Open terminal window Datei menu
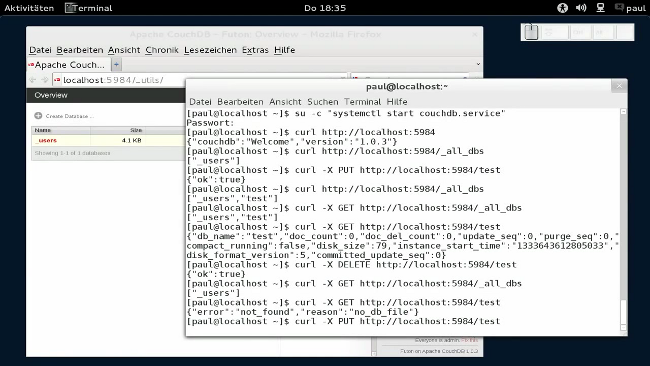The width and height of the screenshot is (650, 366). point(200,102)
